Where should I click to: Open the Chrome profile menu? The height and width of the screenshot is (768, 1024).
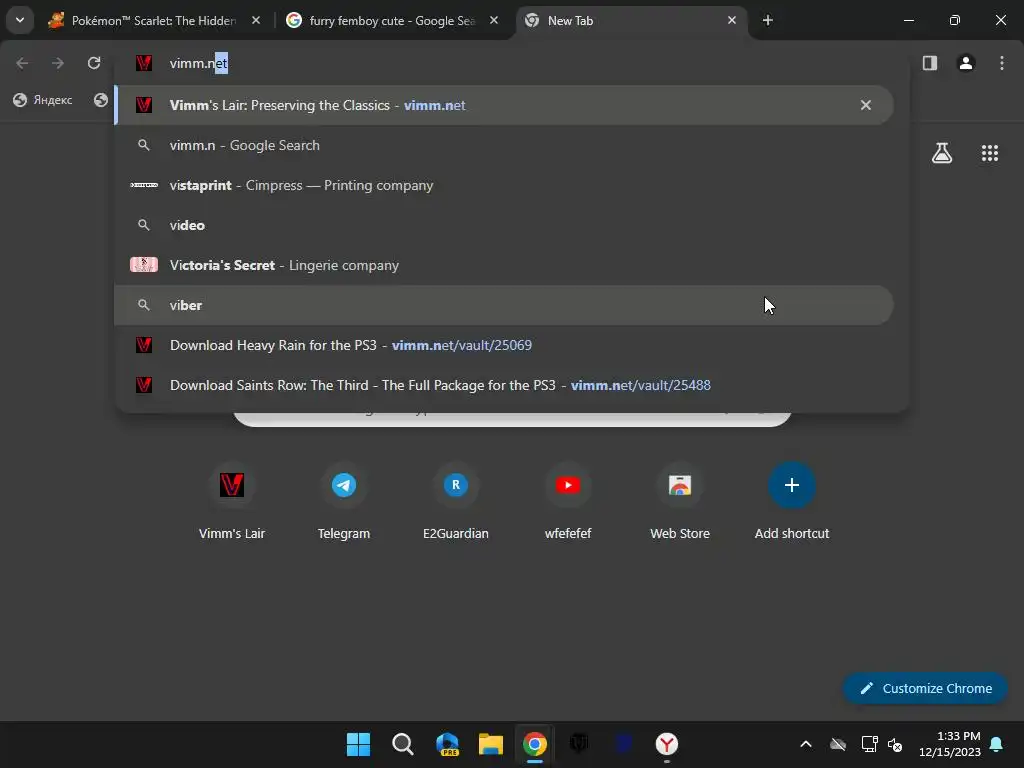pos(965,63)
